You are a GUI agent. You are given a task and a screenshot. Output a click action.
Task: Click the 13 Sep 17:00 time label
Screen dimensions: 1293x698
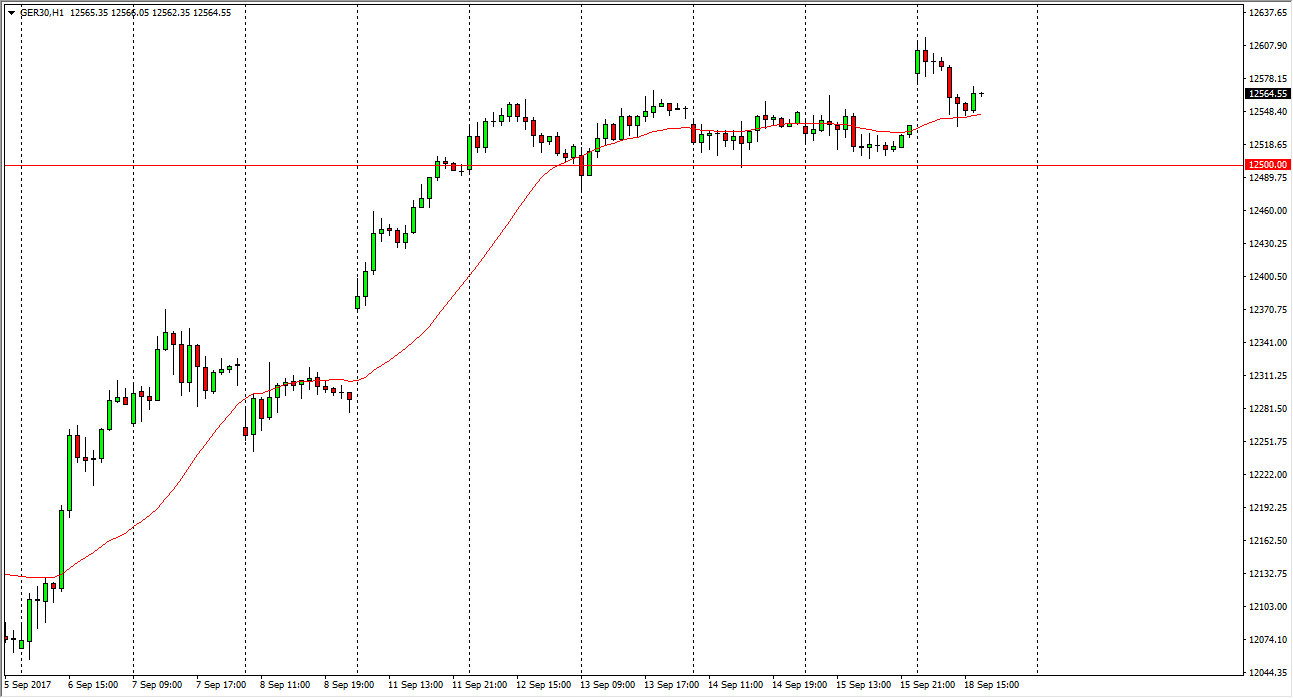coord(671,685)
